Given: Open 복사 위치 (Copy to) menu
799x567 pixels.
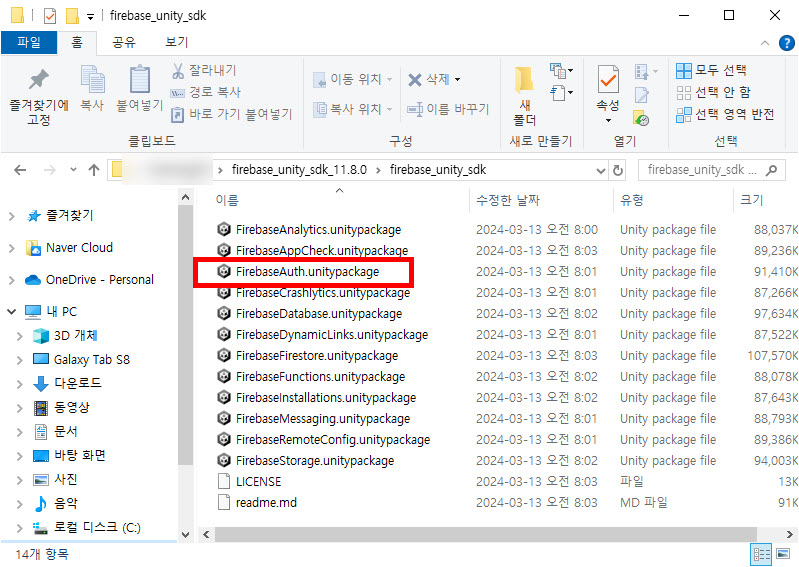Looking at the screenshot, I should click(x=353, y=109).
